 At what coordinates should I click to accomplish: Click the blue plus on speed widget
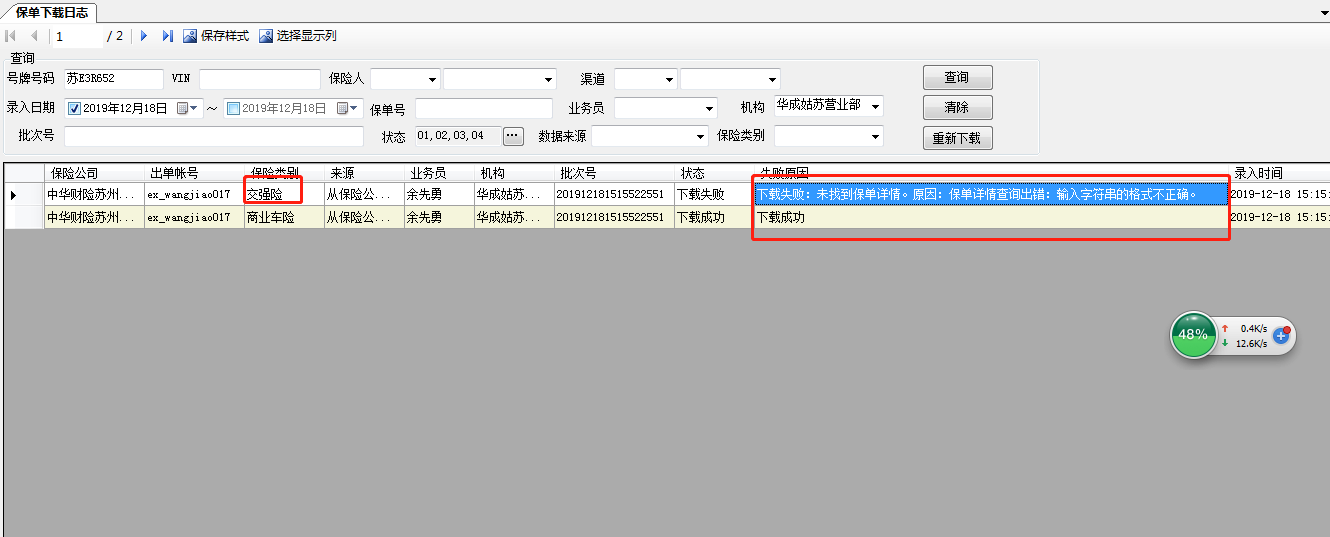[1280, 336]
